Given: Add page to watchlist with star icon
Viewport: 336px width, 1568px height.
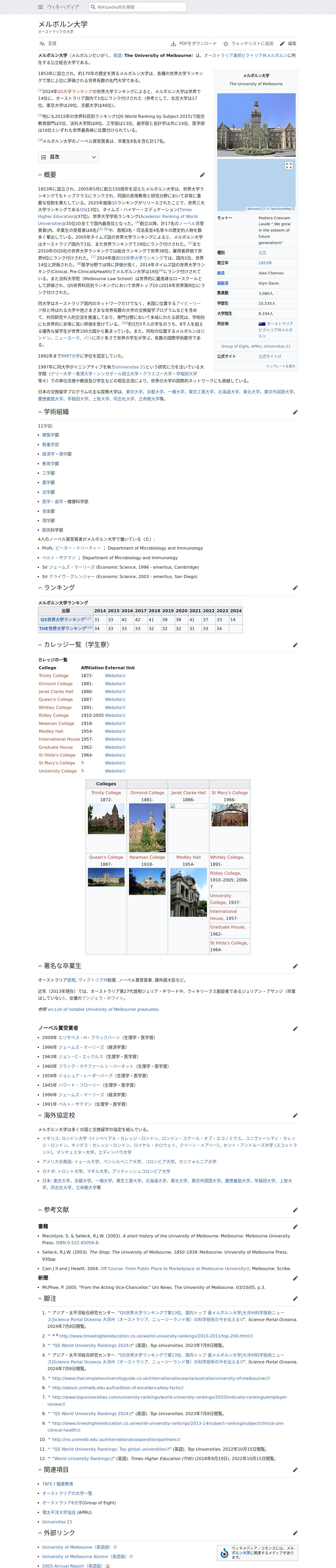Looking at the screenshot, I should (248, 44).
